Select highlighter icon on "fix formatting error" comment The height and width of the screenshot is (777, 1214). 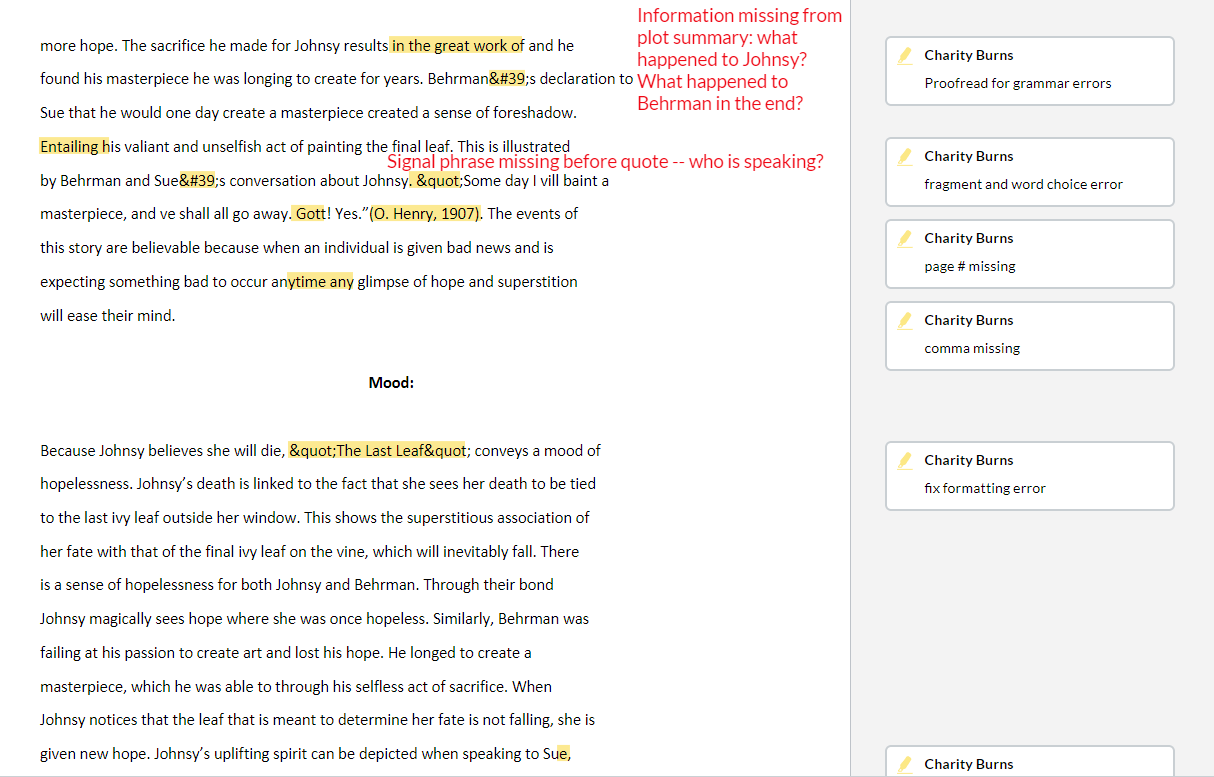[x=905, y=461]
